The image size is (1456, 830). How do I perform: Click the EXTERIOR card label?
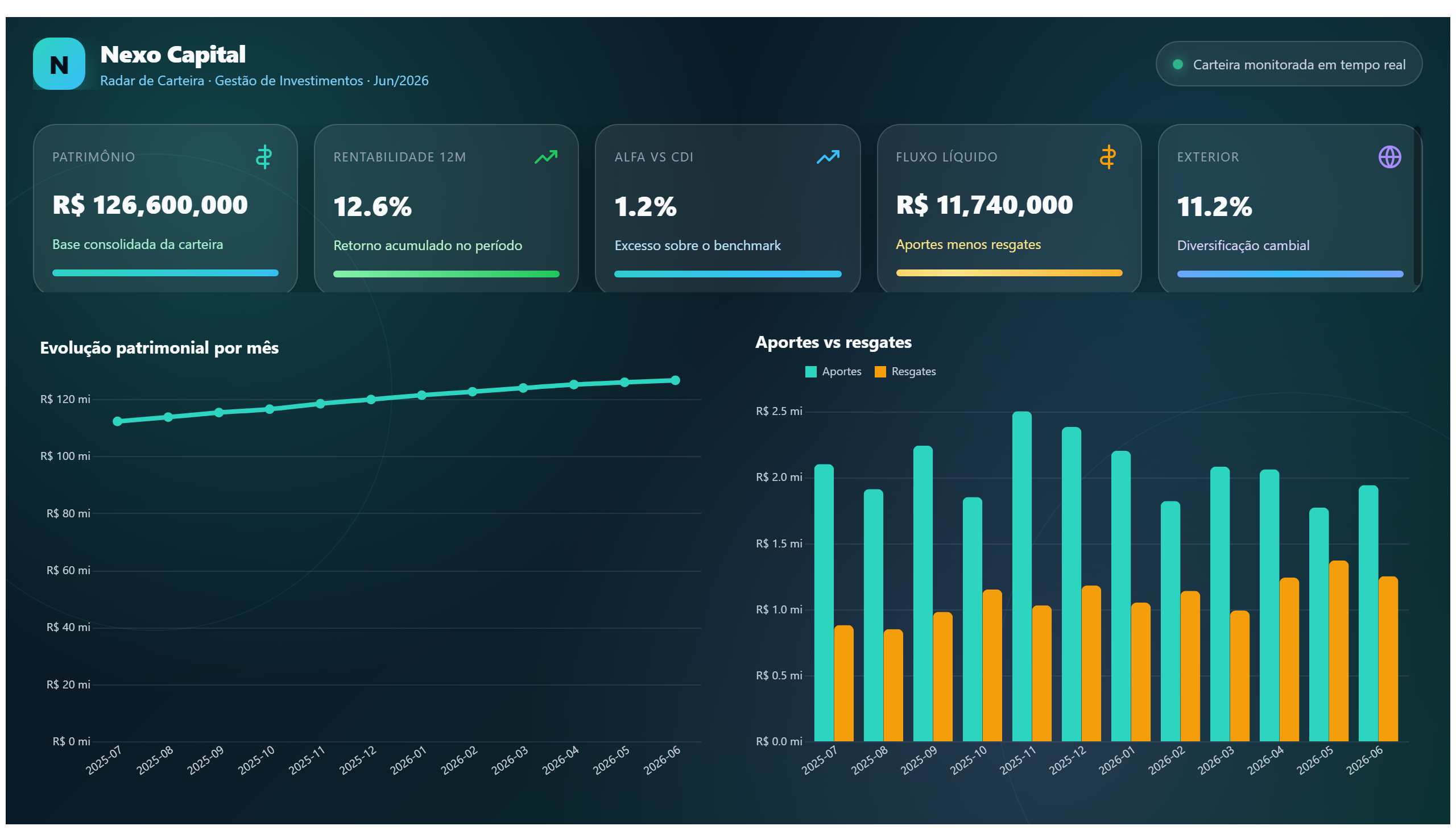(x=1207, y=157)
